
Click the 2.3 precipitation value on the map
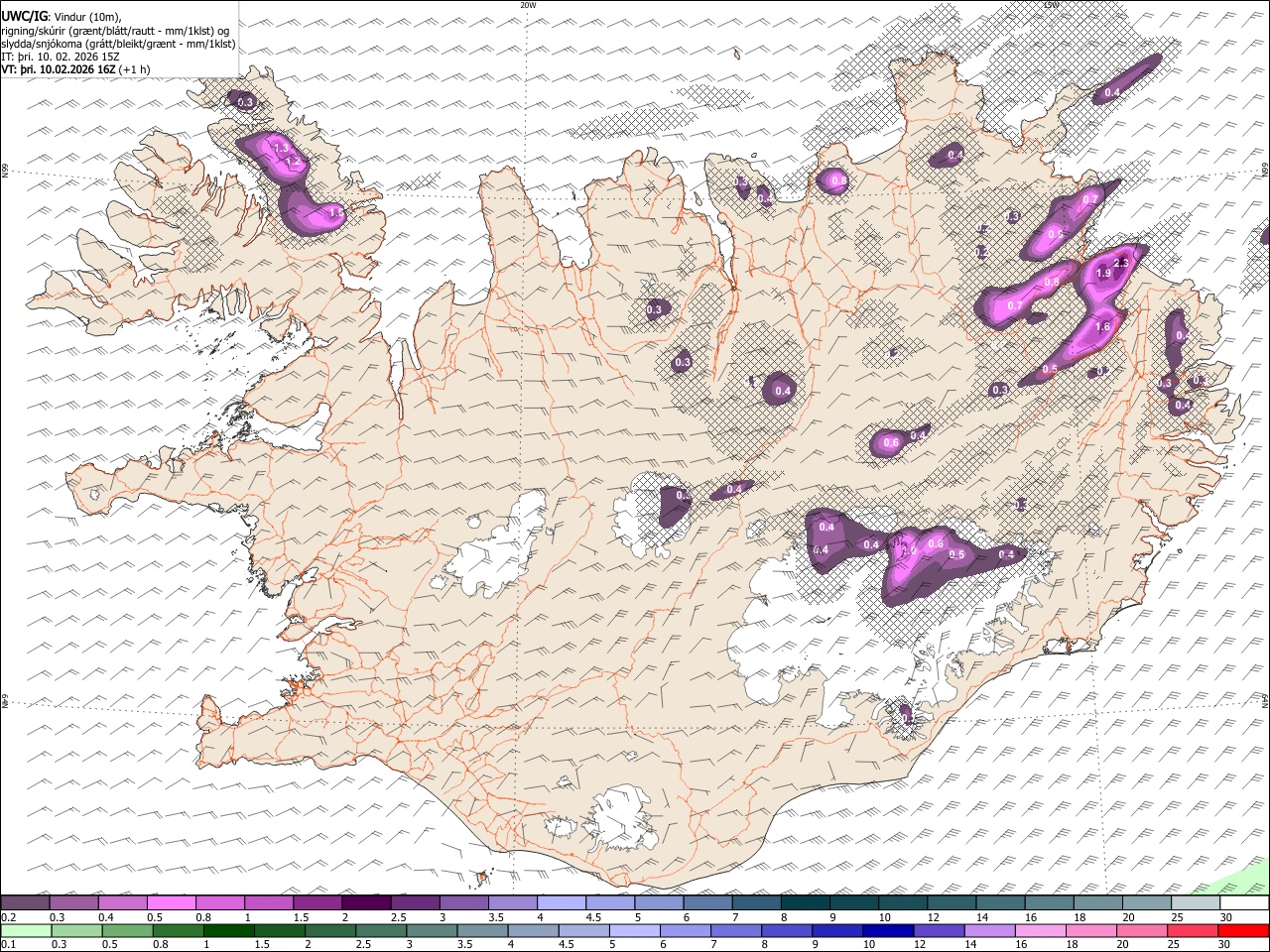click(x=1121, y=263)
